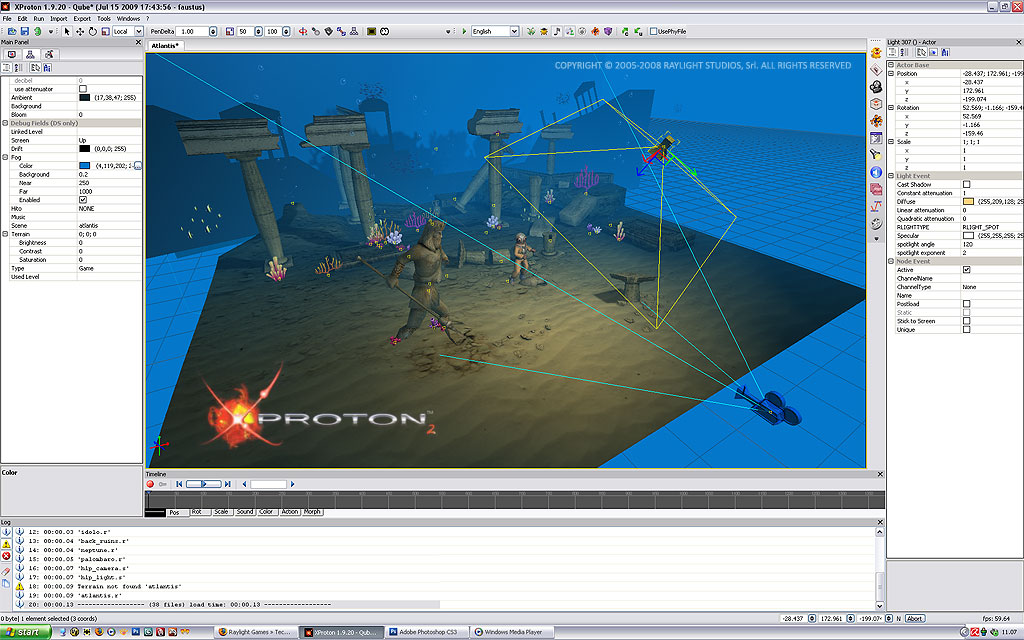Click the PenDelta value input field
Image resolution: width=1024 pixels, height=640 pixels.
pyautogui.click(x=193, y=31)
